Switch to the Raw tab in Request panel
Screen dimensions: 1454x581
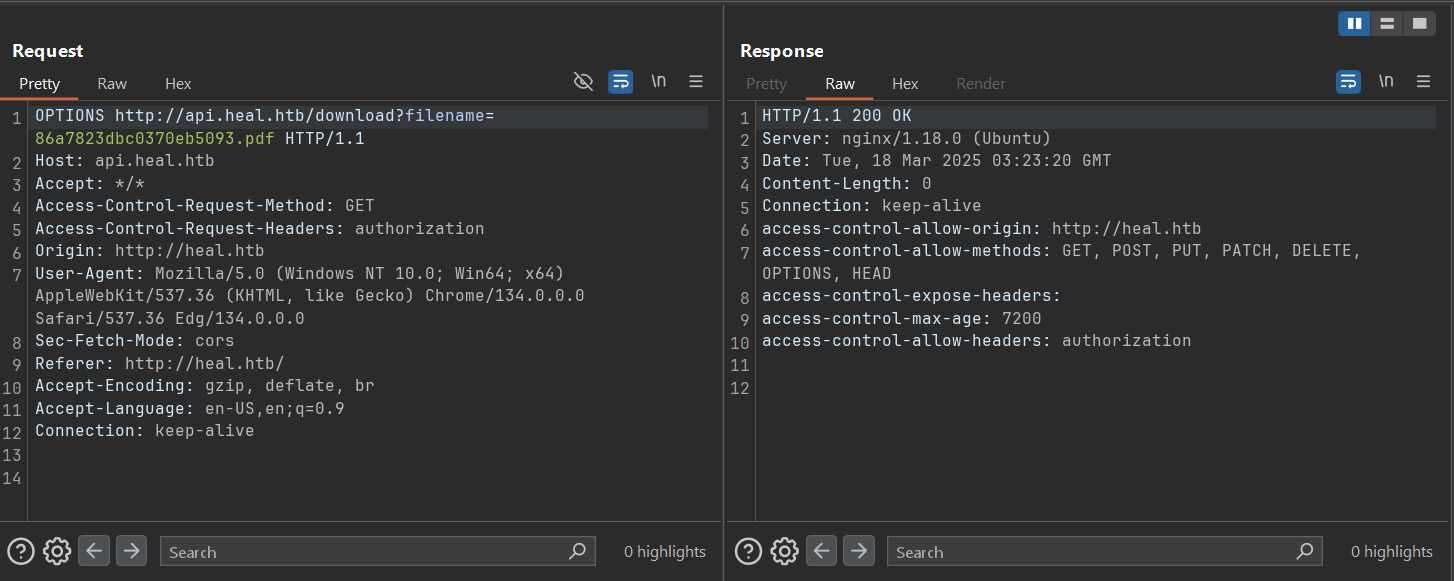point(112,84)
